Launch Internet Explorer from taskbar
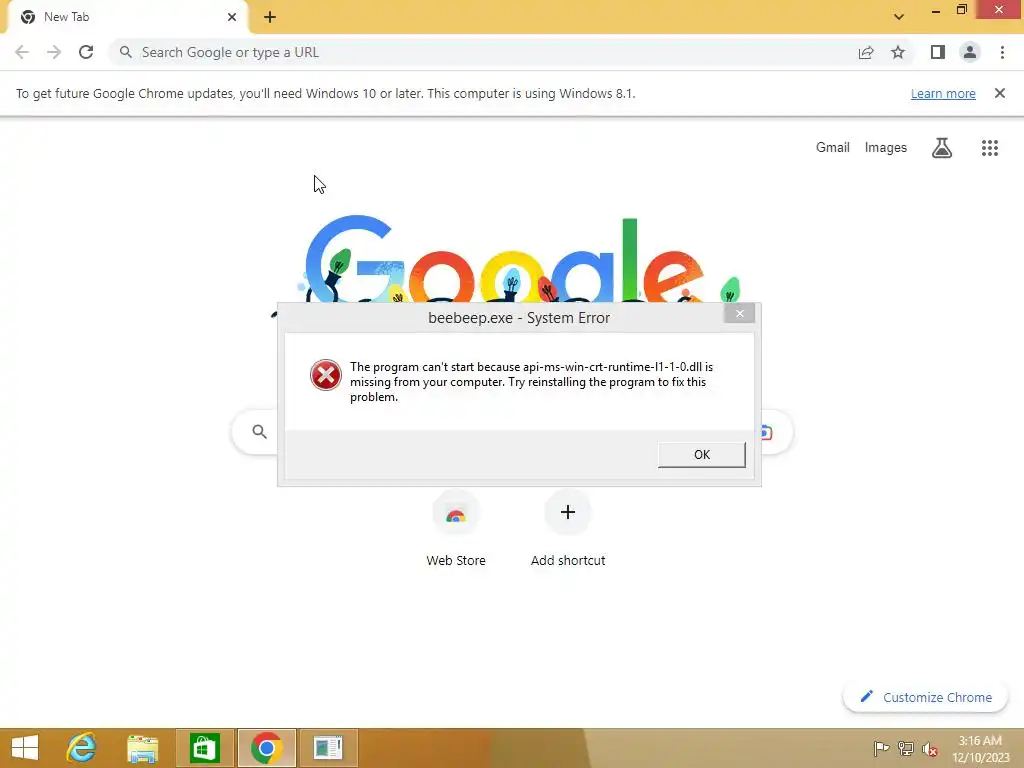 [x=82, y=748]
